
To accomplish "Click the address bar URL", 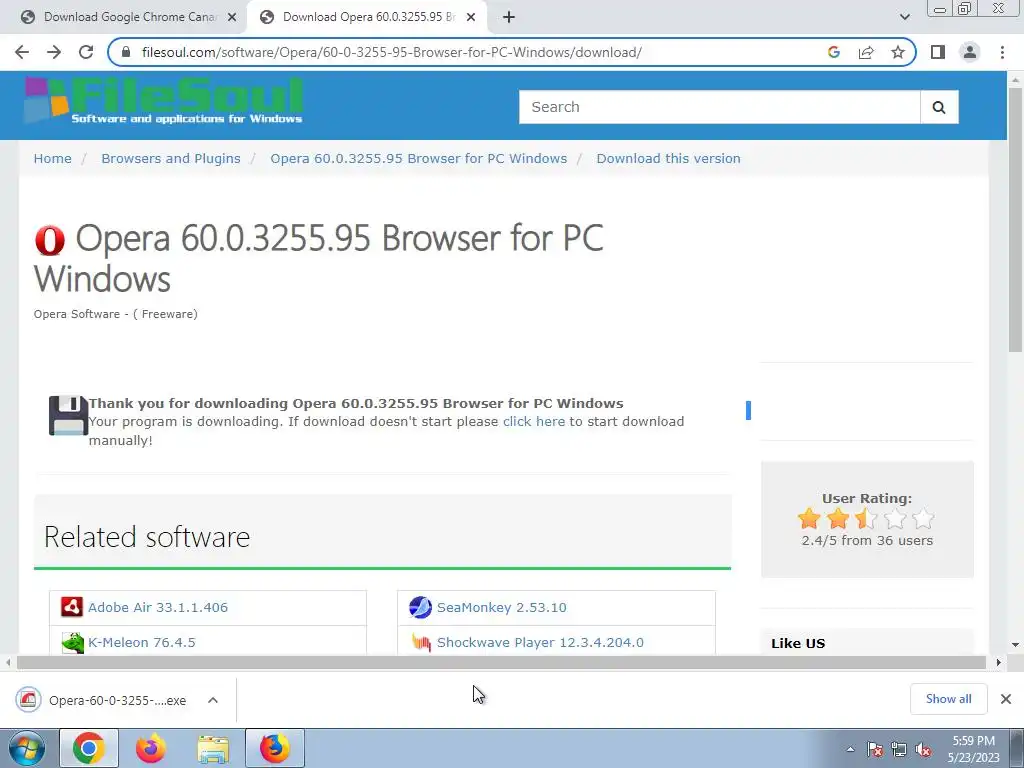I will [x=392, y=52].
